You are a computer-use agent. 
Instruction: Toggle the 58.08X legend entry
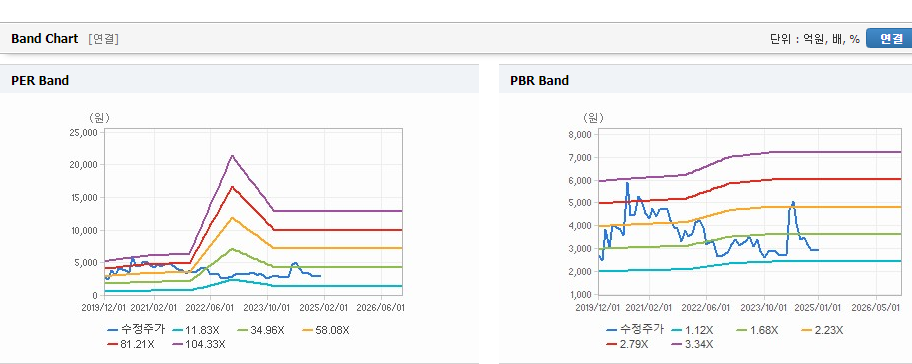pos(326,330)
